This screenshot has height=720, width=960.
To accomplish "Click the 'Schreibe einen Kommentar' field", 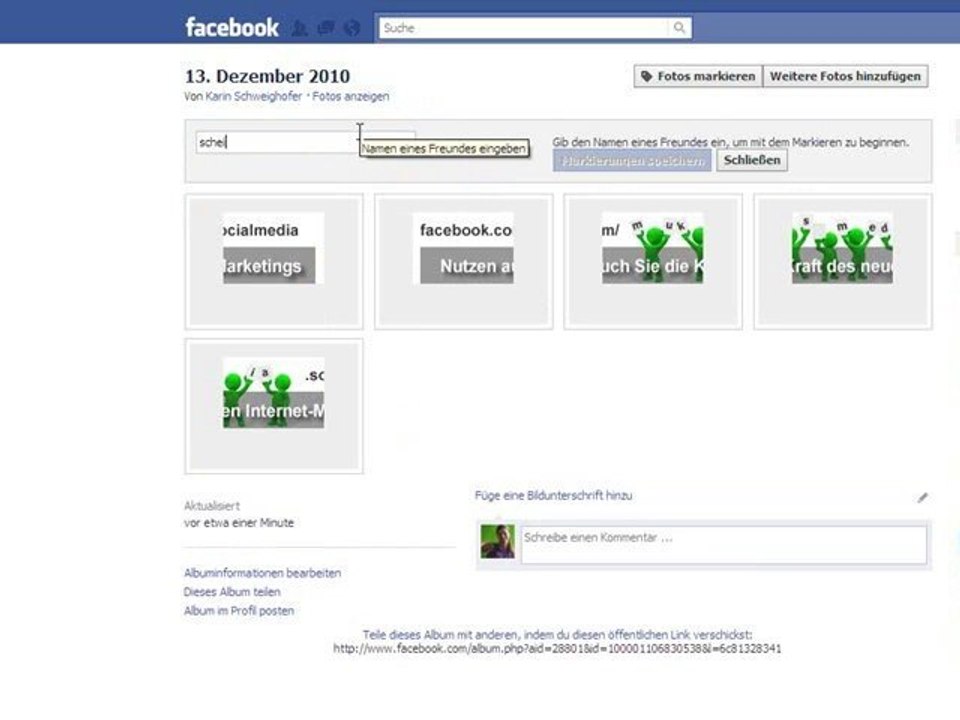I will (724, 544).
